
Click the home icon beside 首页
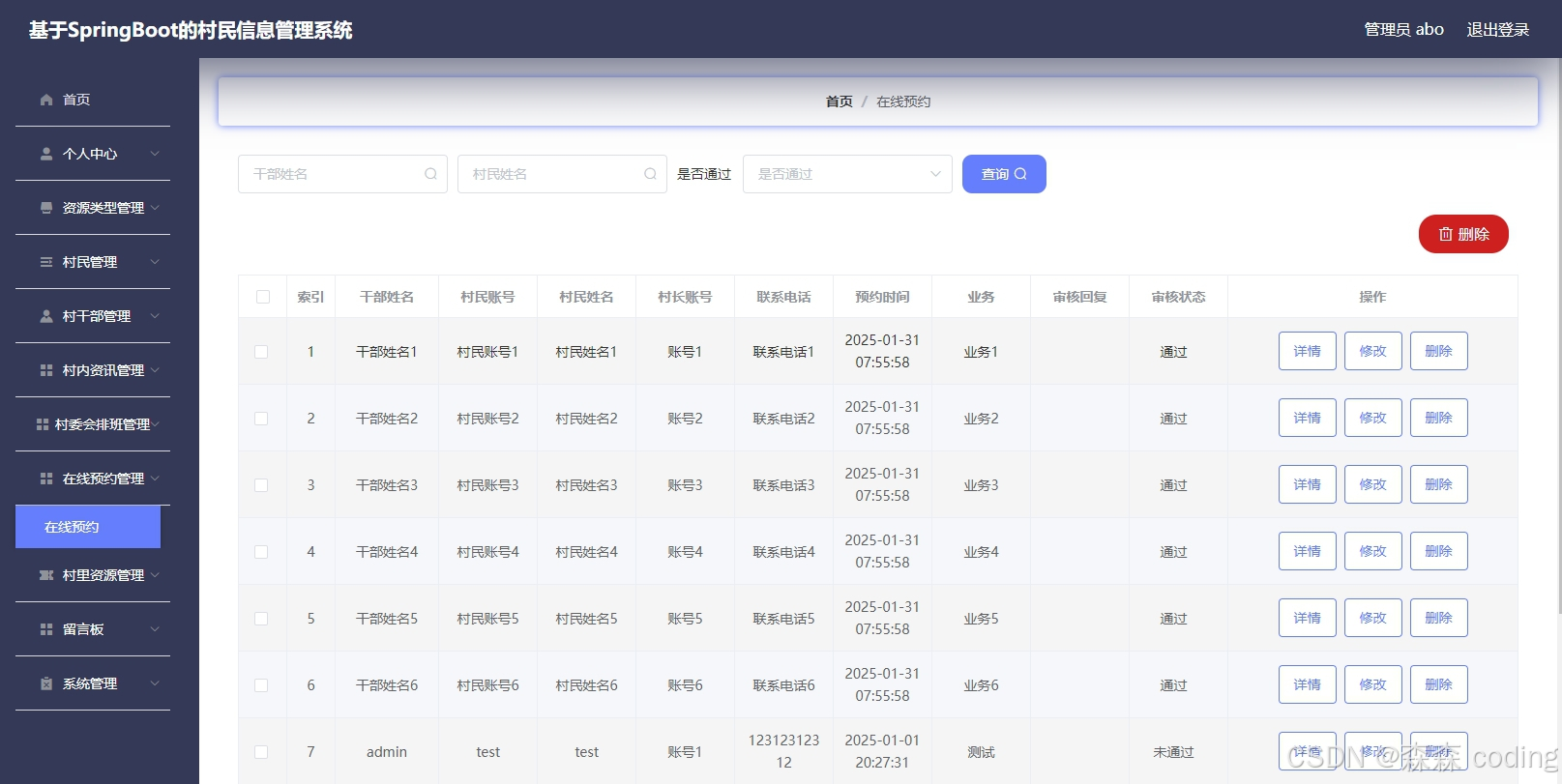tap(46, 100)
